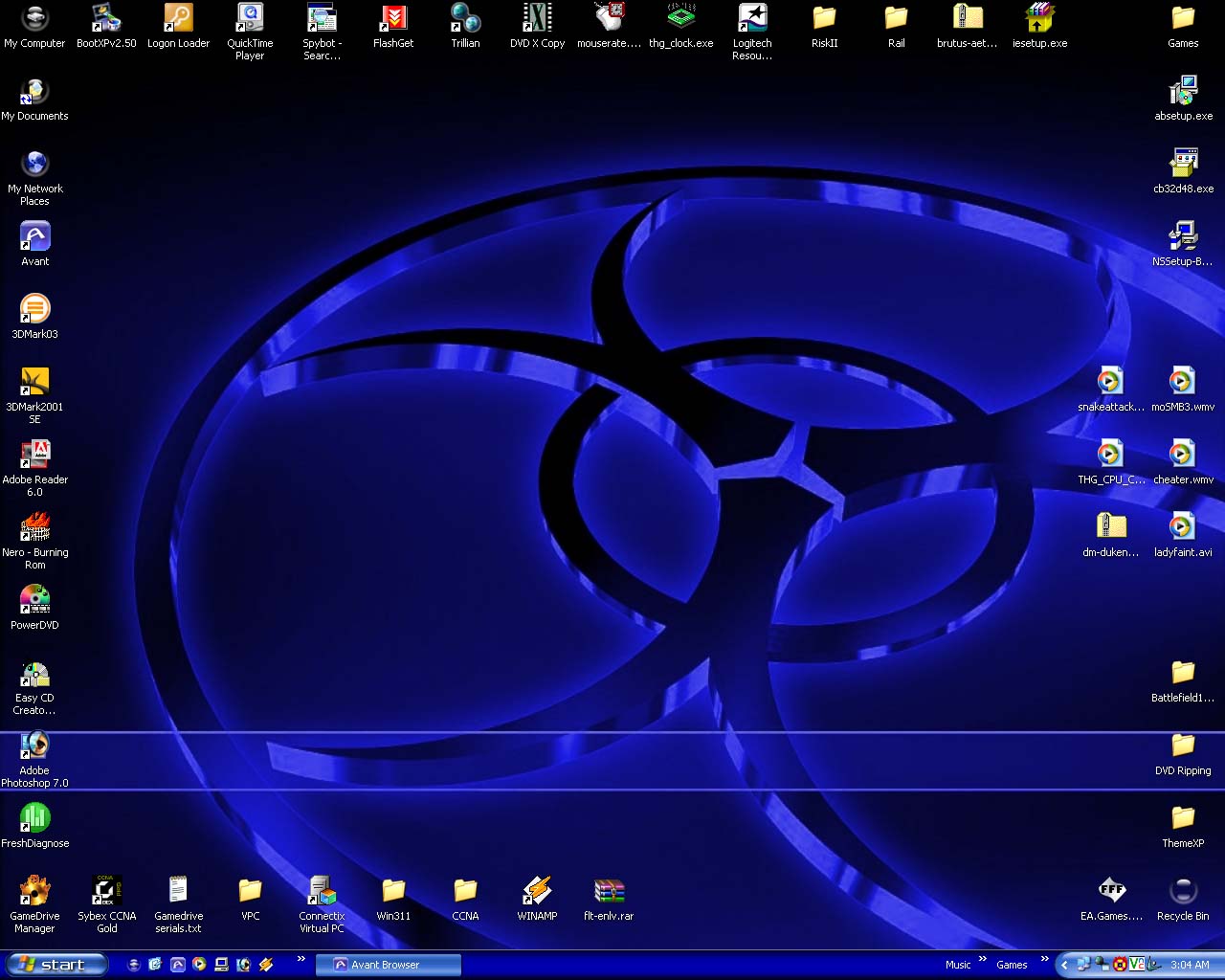Switch to the Avant Browser taskbar button
This screenshot has height=980, width=1225.
pos(388,965)
